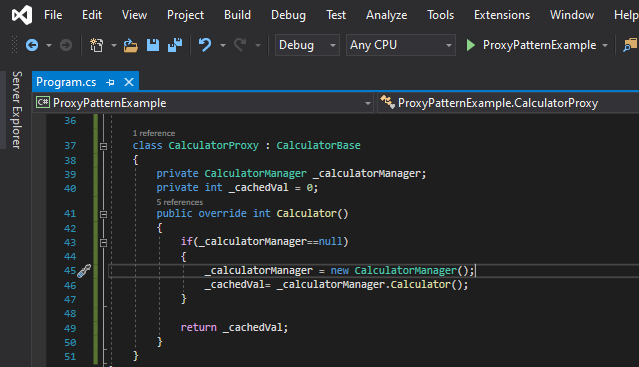Open the Edit menu
Viewport: 639px width, 367px height.
point(92,15)
